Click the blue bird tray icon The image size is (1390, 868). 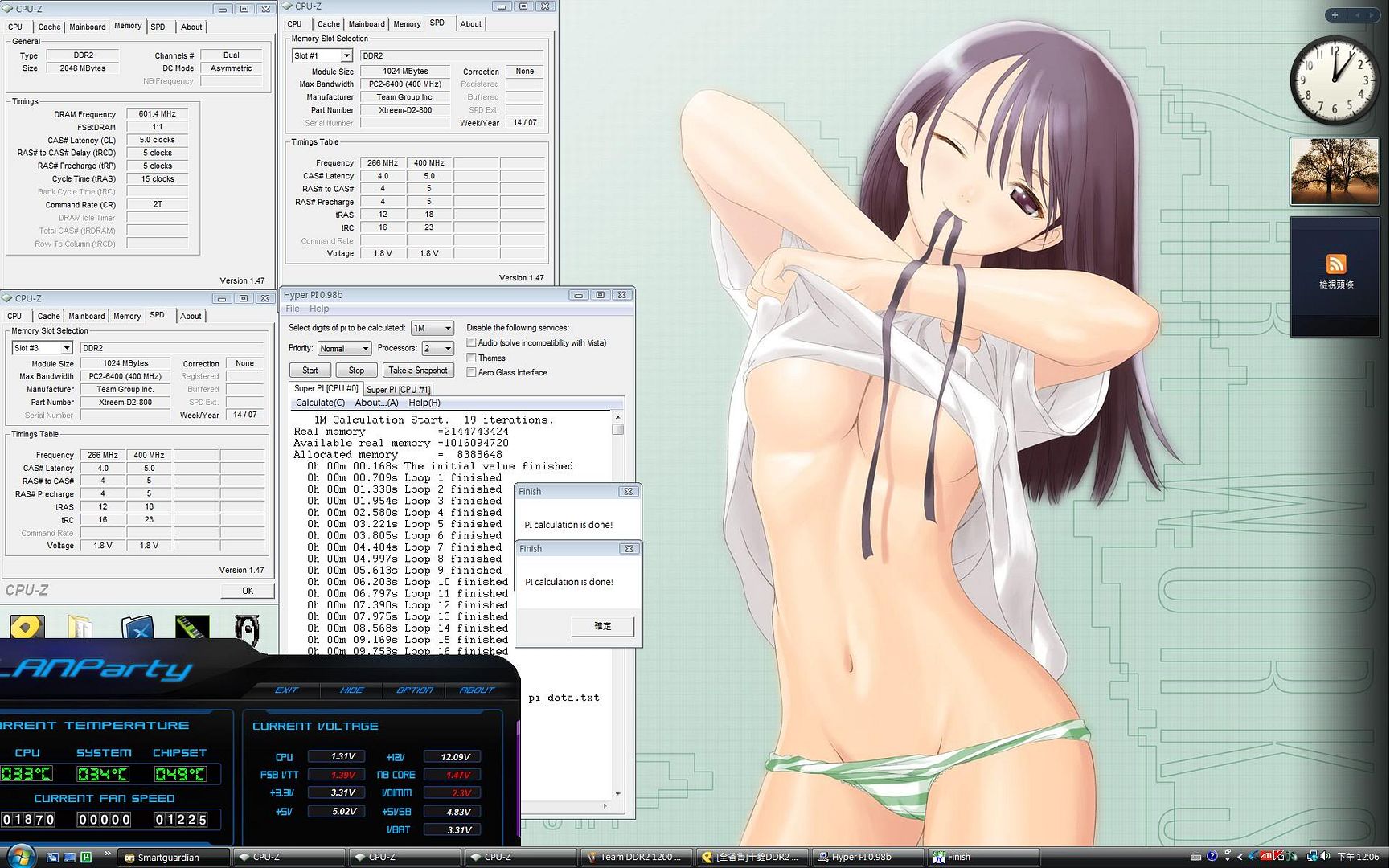[1253, 856]
